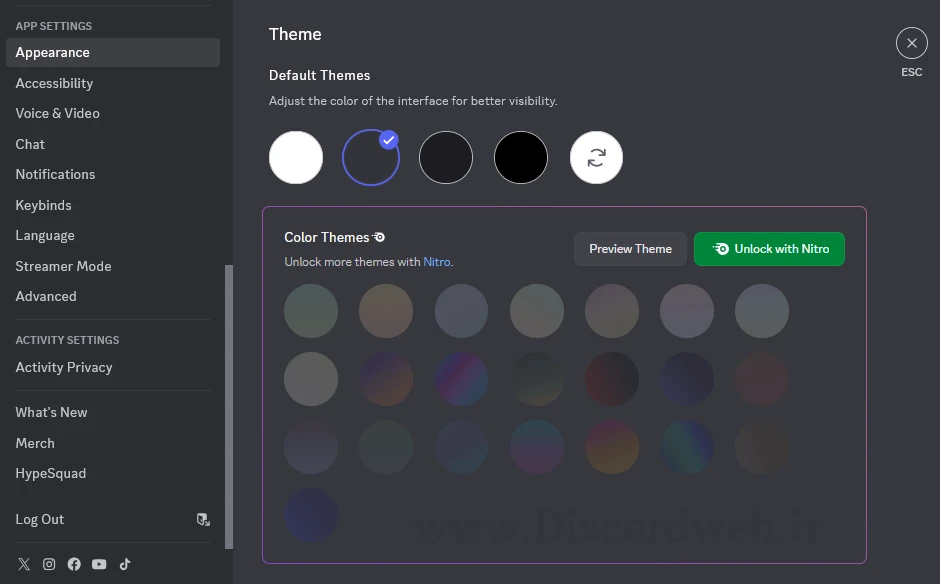Open the Instagram social icon
Viewport: 940px width, 584px height.
pos(49,564)
